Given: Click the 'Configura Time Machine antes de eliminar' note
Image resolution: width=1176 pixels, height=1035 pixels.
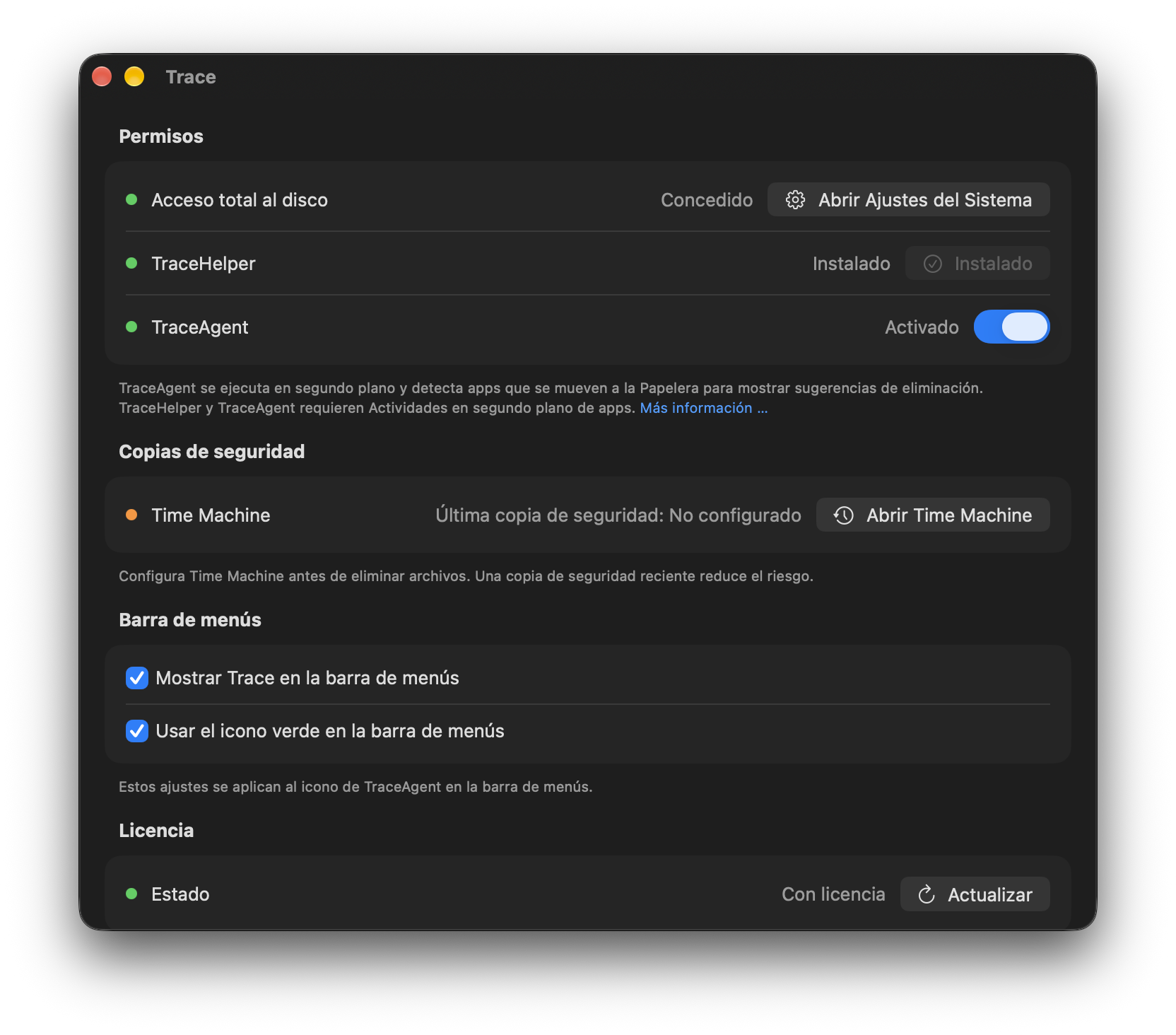Looking at the screenshot, I should (x=466, y=576).
